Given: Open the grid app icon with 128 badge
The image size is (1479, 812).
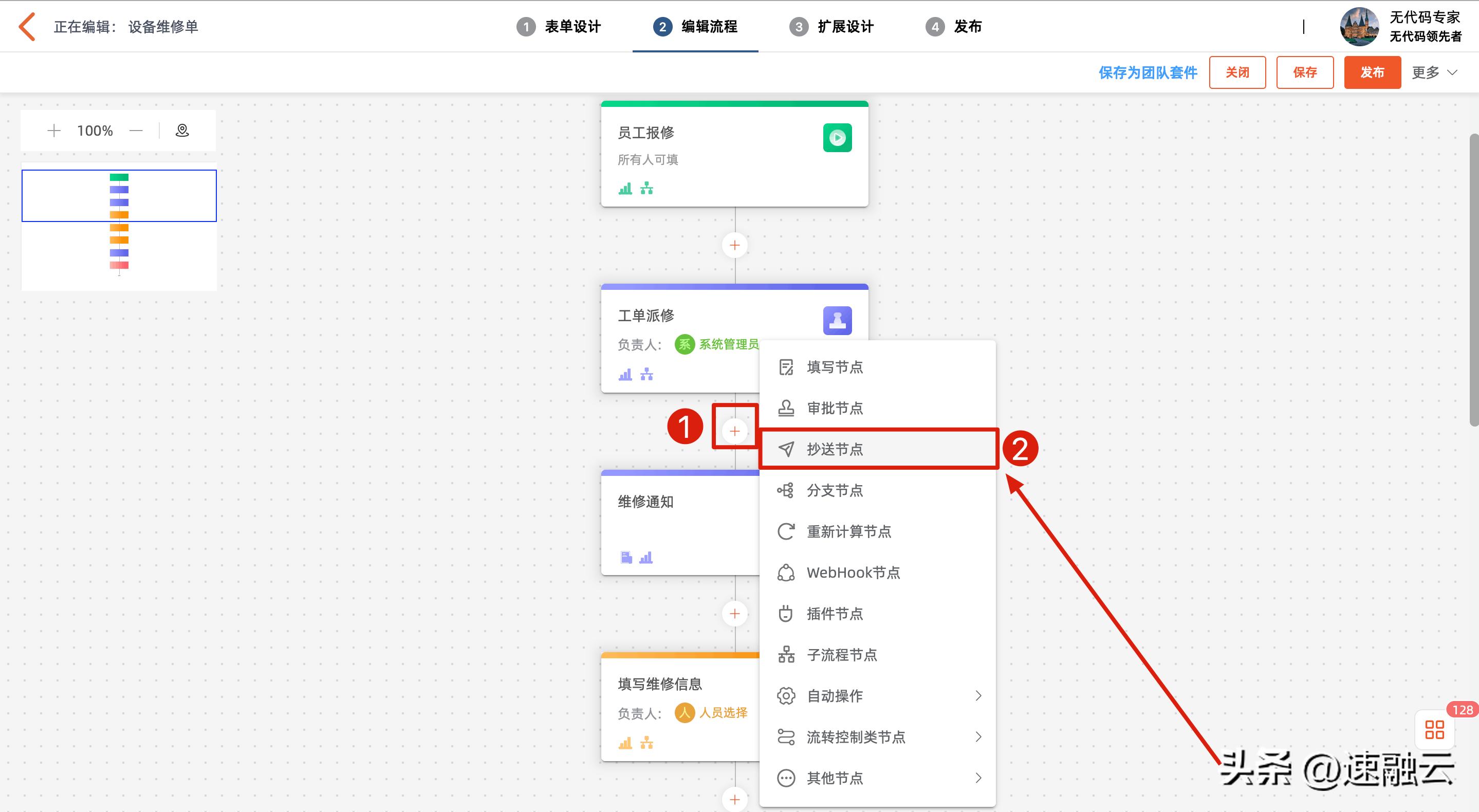Looking at the screenshot, I should pyautogui.click(x=1434, y=730).
